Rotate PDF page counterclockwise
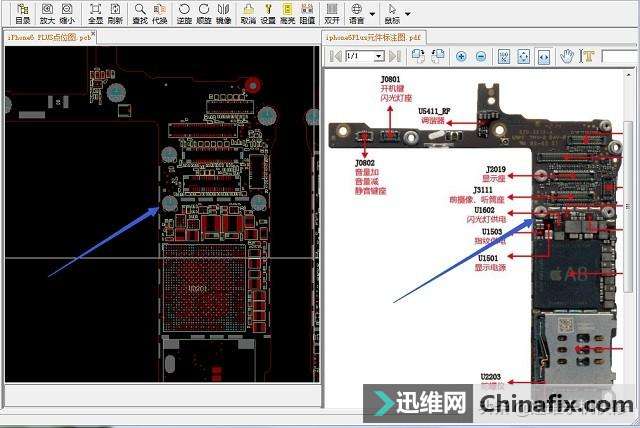This screenshot has height=428, width=640. pyautogui.click(x=438, y=56)
